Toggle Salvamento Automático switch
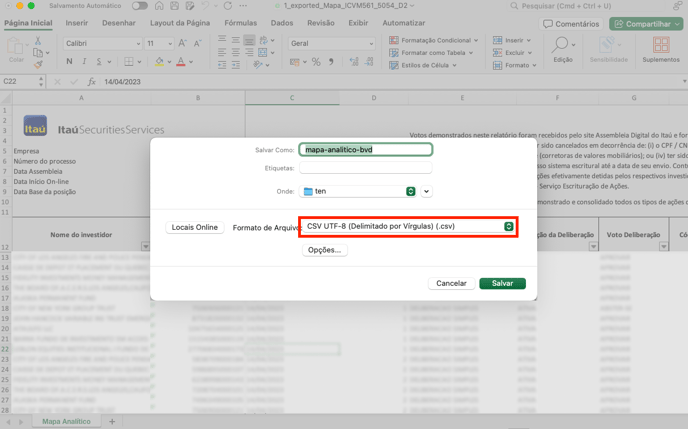This screenshot has width=688, height=429. pyautogui.click(x=140, y=6)
